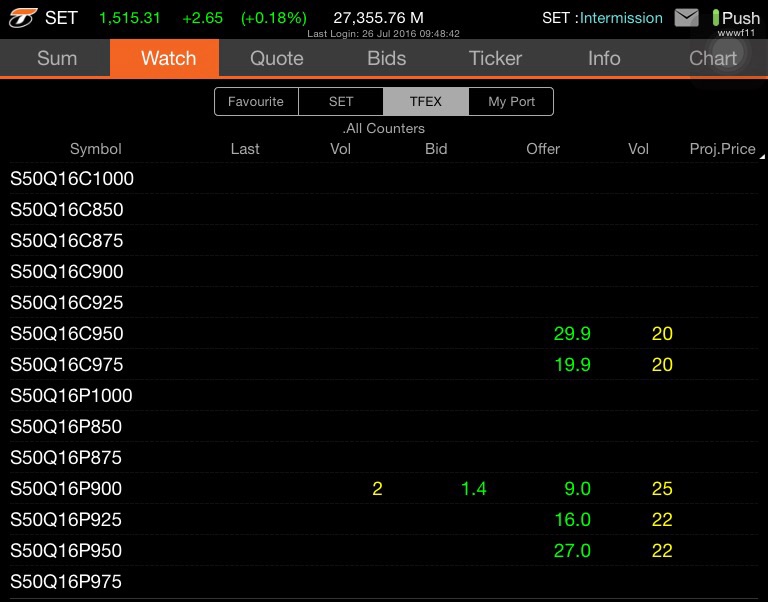Tap the Last column header

point(245,149)
